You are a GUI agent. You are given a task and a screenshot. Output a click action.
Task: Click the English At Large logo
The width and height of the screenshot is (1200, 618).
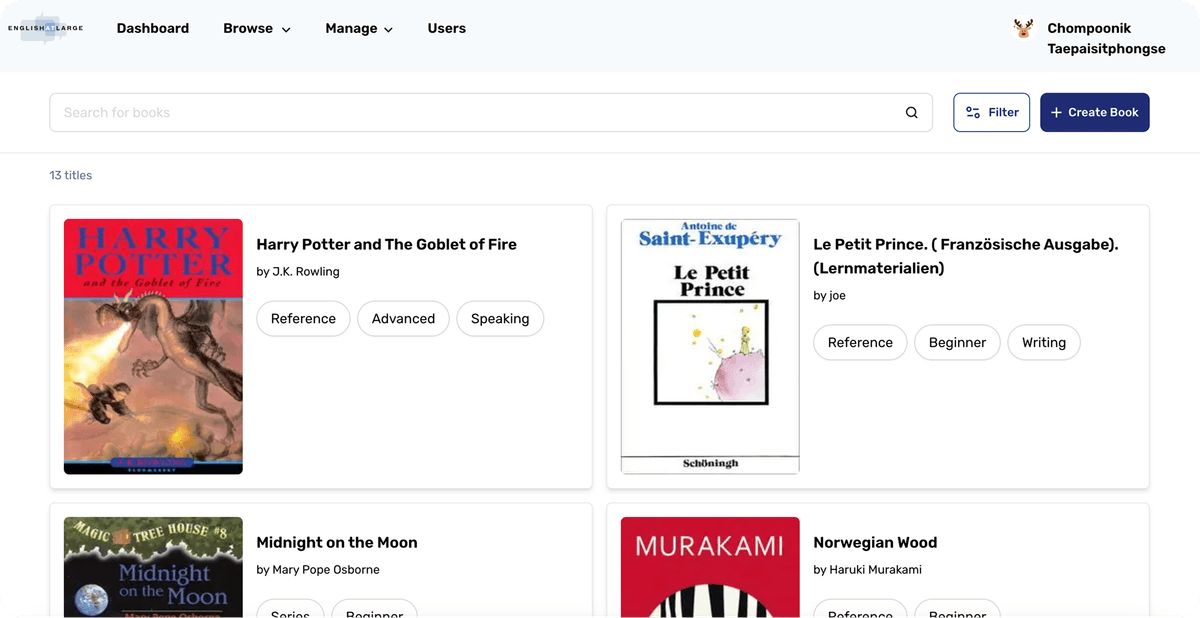click(x=45, y=28)
